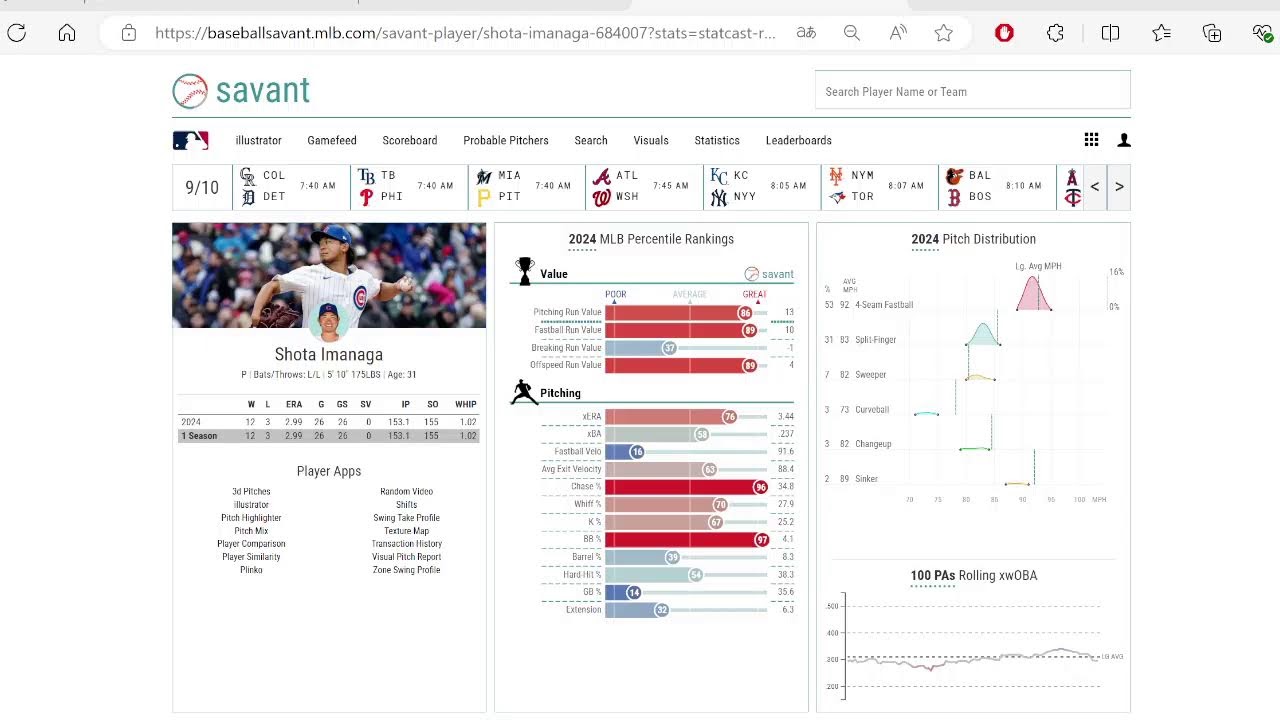Click the BB % percentile marker 97

point(762,540)
